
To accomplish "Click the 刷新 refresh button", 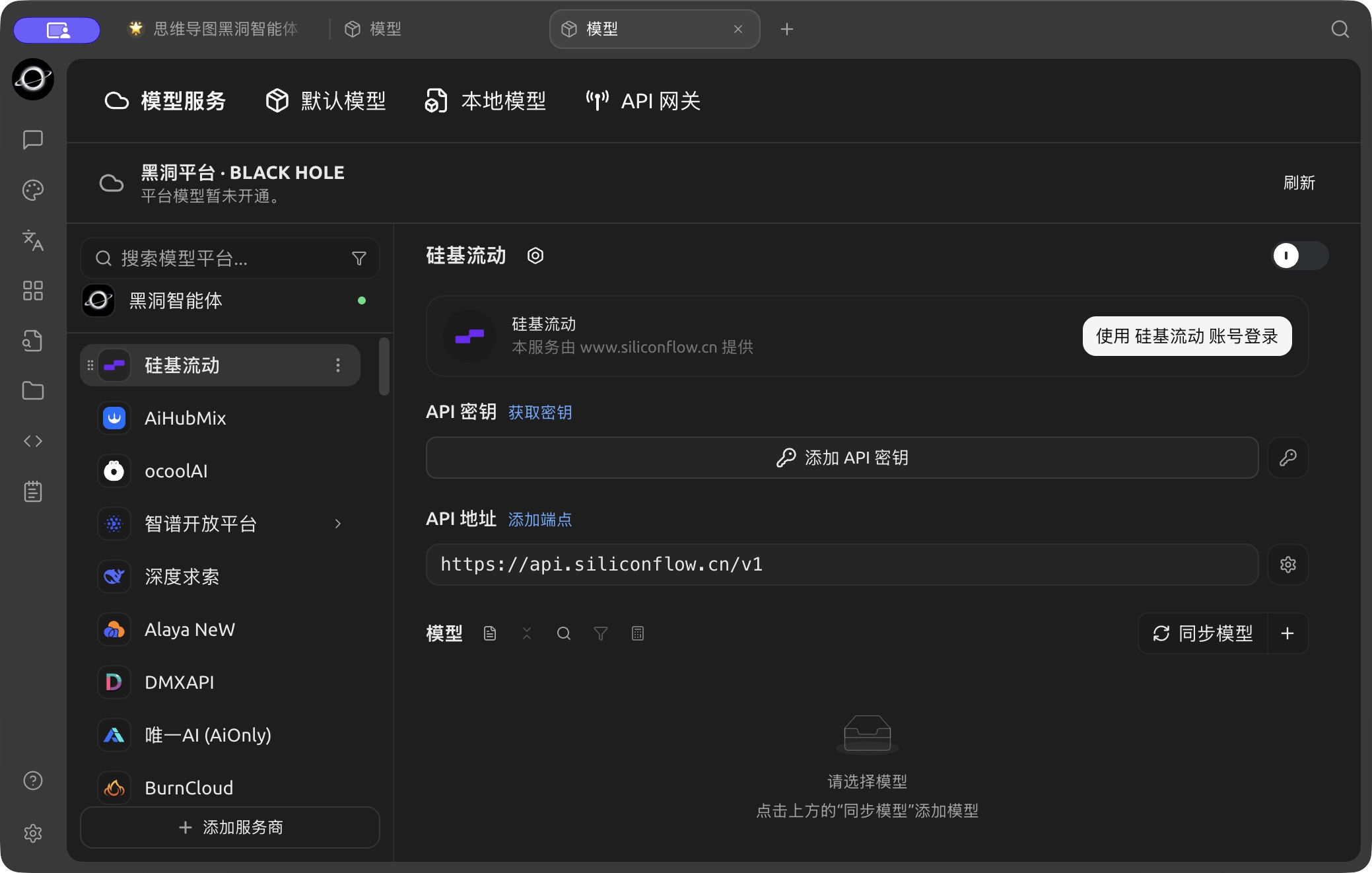I will (1299, 183).
